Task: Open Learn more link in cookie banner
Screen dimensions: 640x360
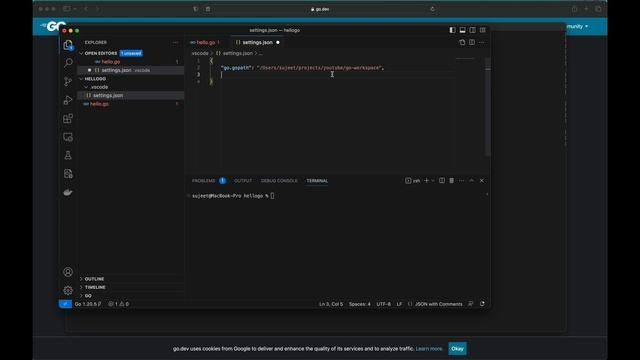Action: pos(429,349)
